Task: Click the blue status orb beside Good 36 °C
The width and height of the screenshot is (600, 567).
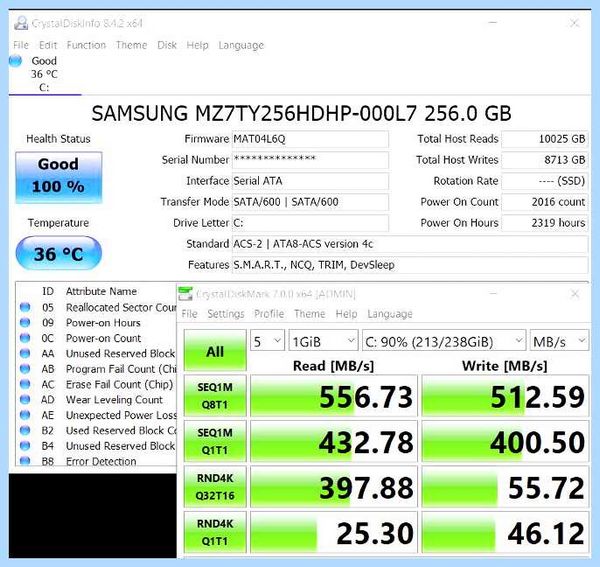Action: click(15, 61)
